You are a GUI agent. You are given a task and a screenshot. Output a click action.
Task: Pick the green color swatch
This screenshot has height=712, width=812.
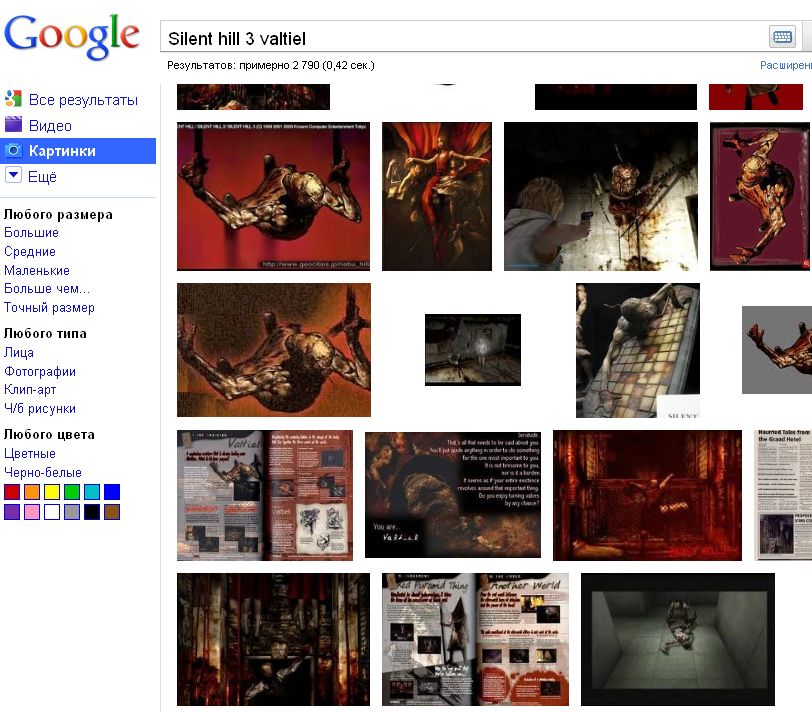click(x=72, y=492)
